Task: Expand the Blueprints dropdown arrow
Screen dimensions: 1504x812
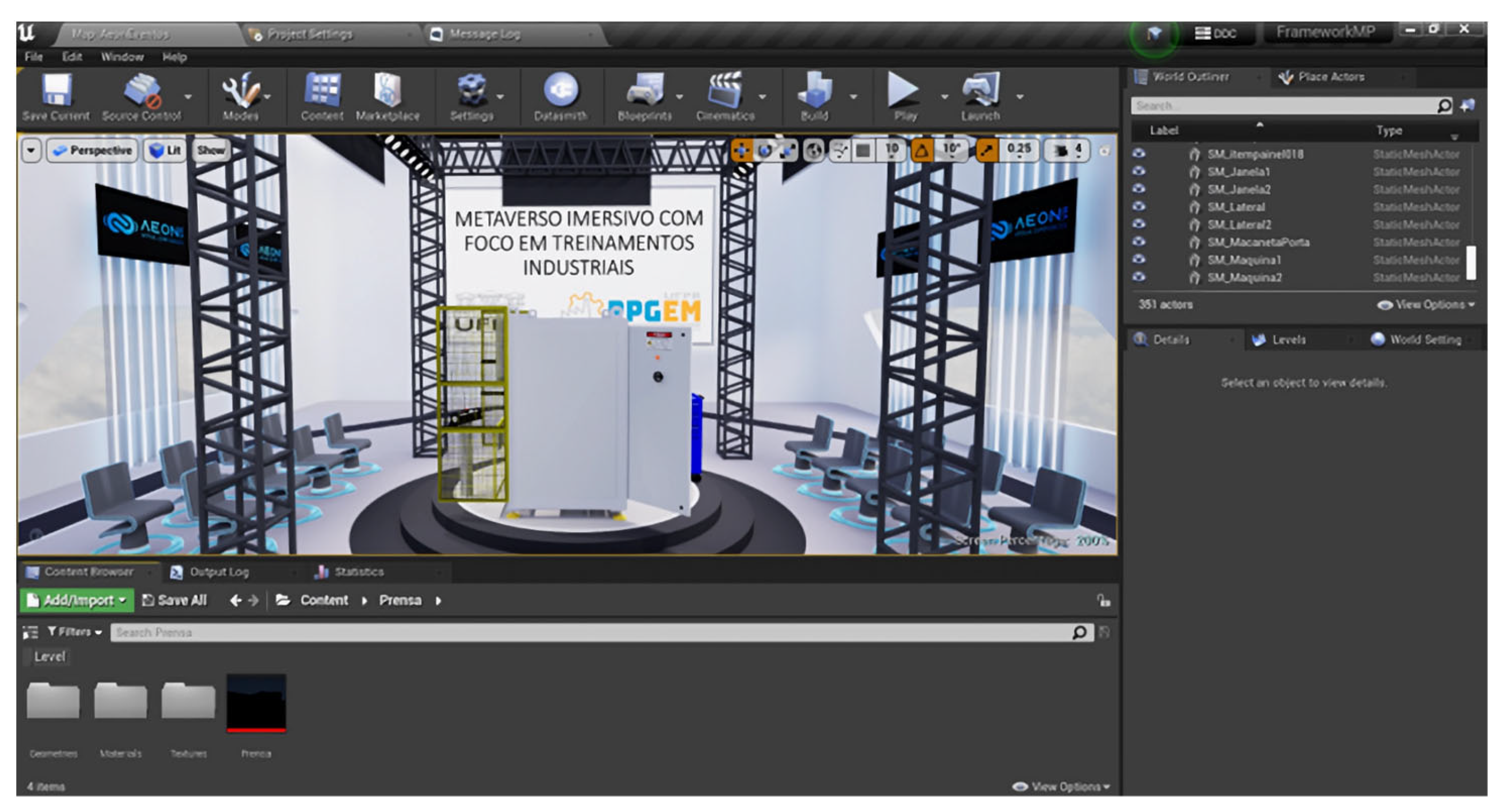Action: tap(679, 97)
